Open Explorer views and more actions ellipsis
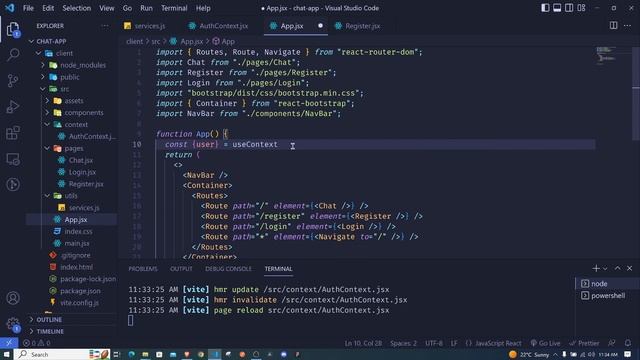Screen dimensions: 640x360 click(x=105, y=26)
